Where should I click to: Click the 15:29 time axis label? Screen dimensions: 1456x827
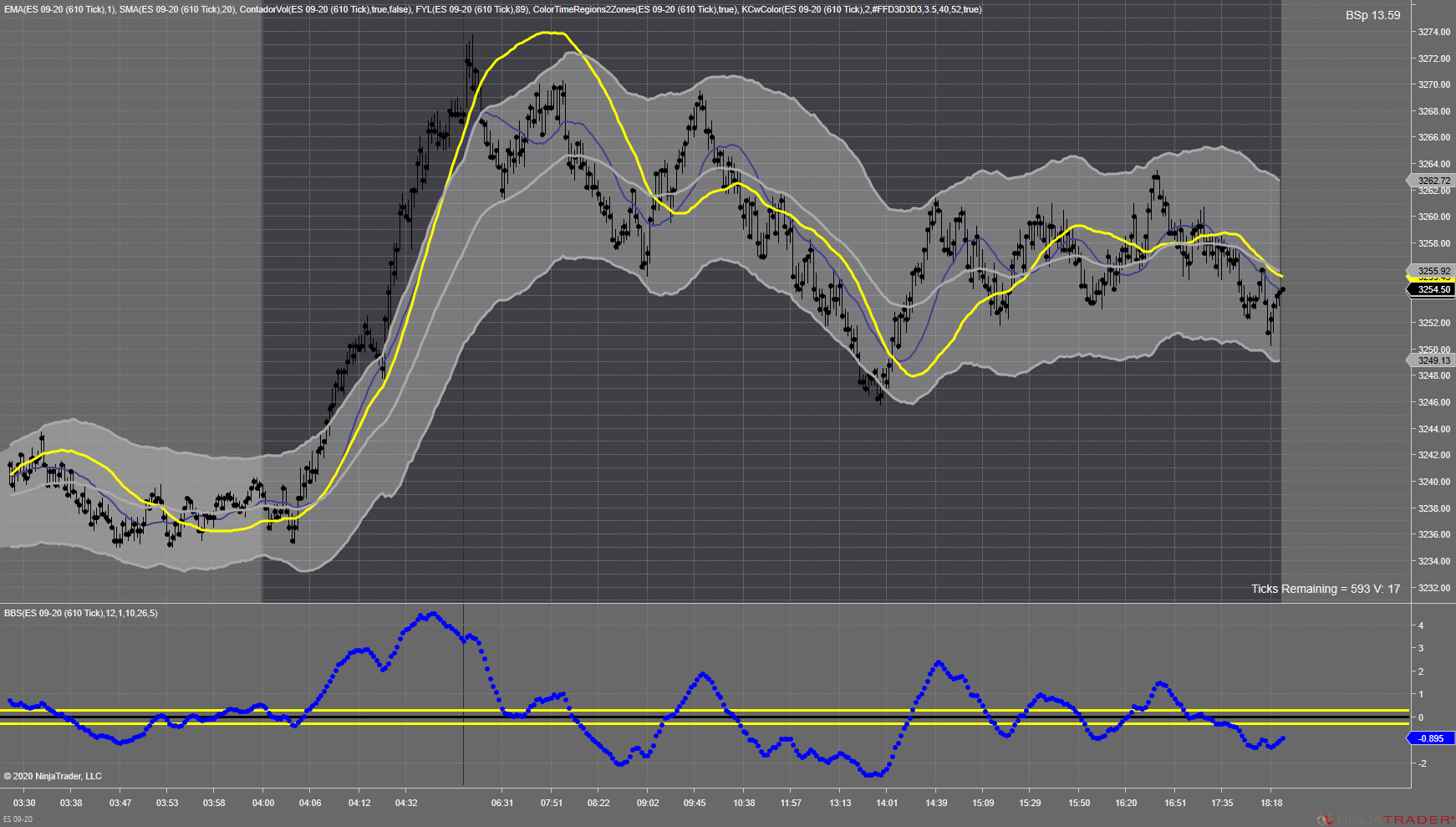click(x=1030, y=804)
